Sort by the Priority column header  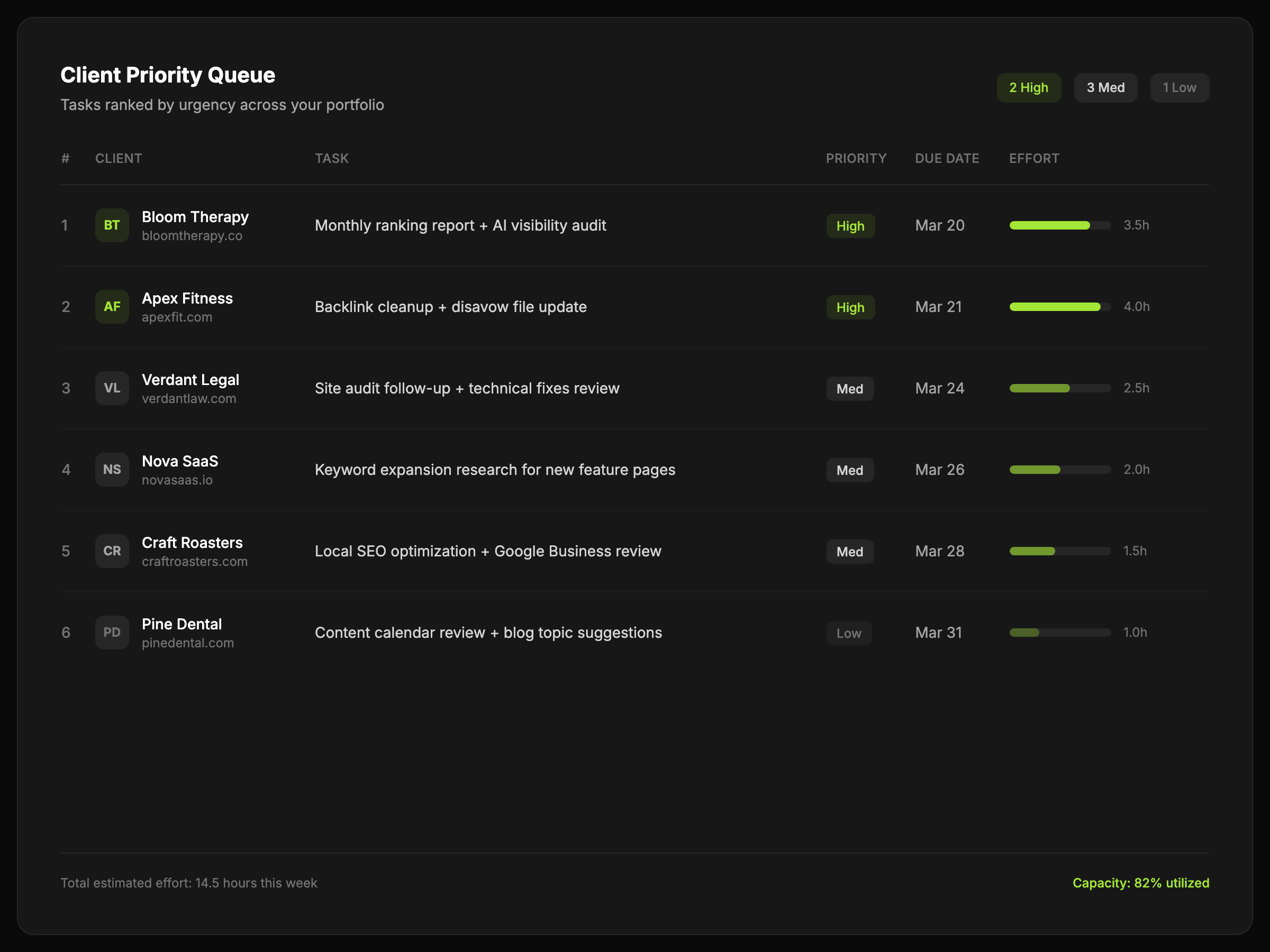tap(856, 158)
